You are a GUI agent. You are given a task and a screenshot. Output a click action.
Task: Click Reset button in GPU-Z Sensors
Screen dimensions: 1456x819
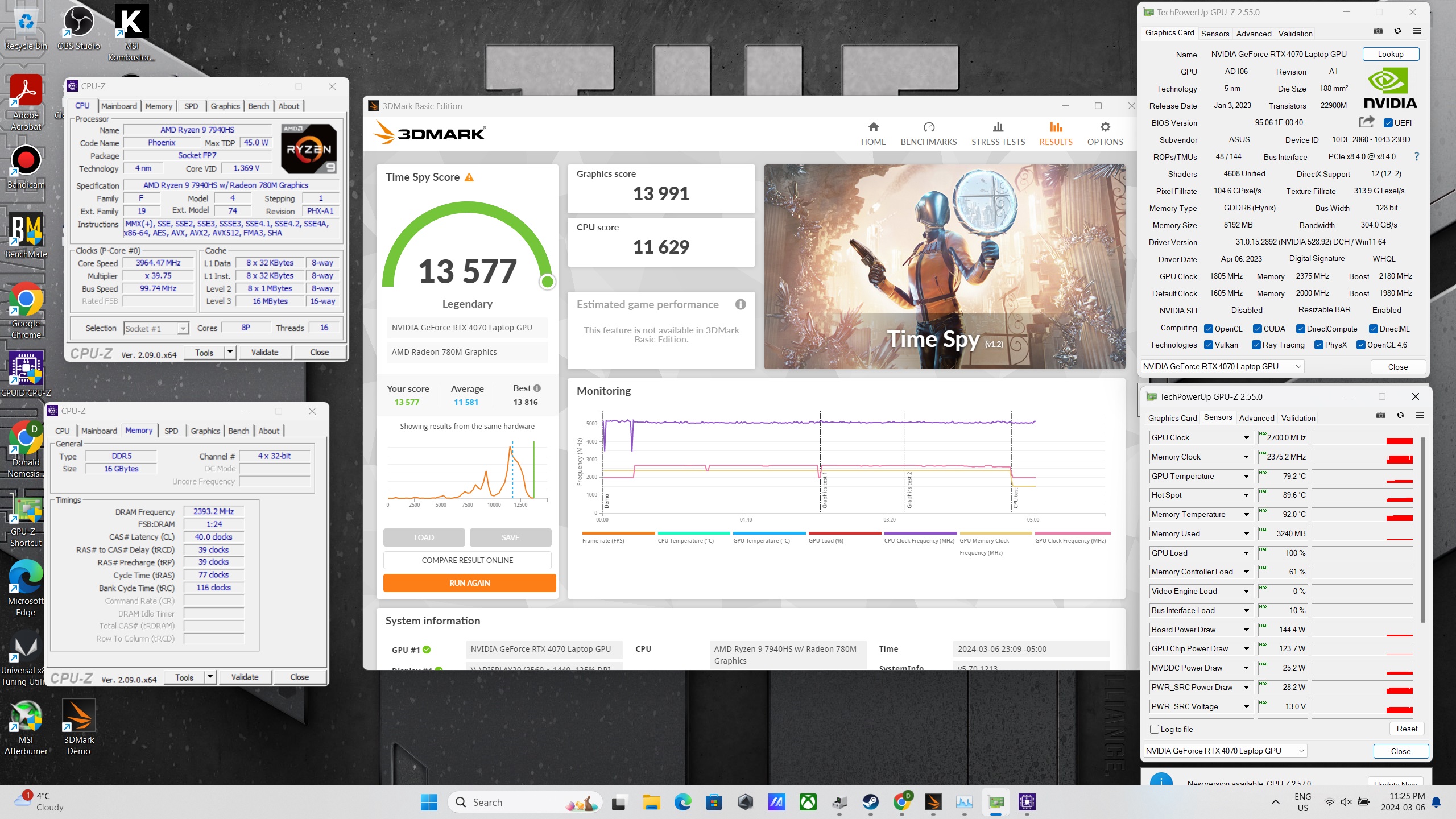1407,729
